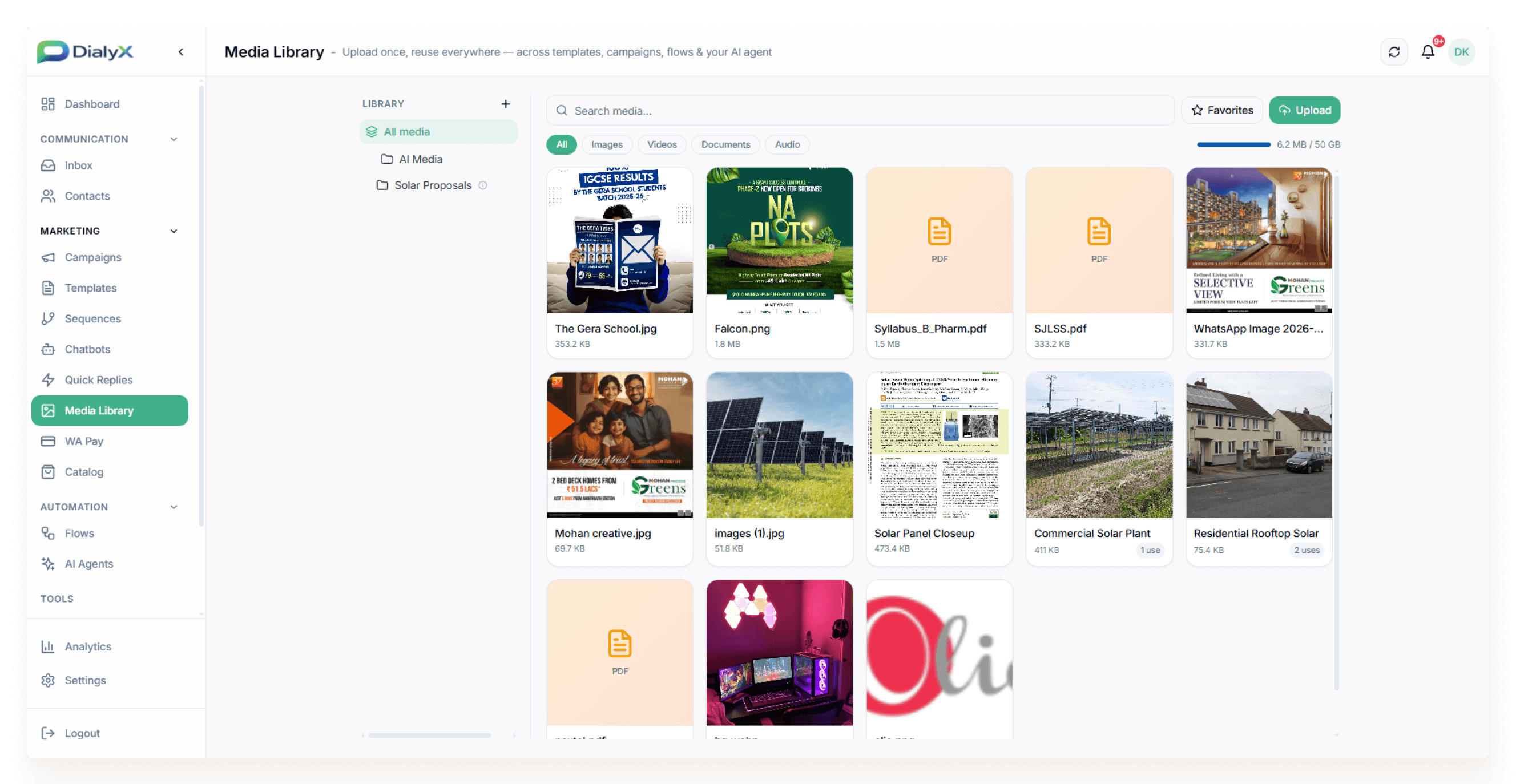This screenshot has height=784, width=1516.
Task: Filter media by Videos
Action: [x=662, y=144]
